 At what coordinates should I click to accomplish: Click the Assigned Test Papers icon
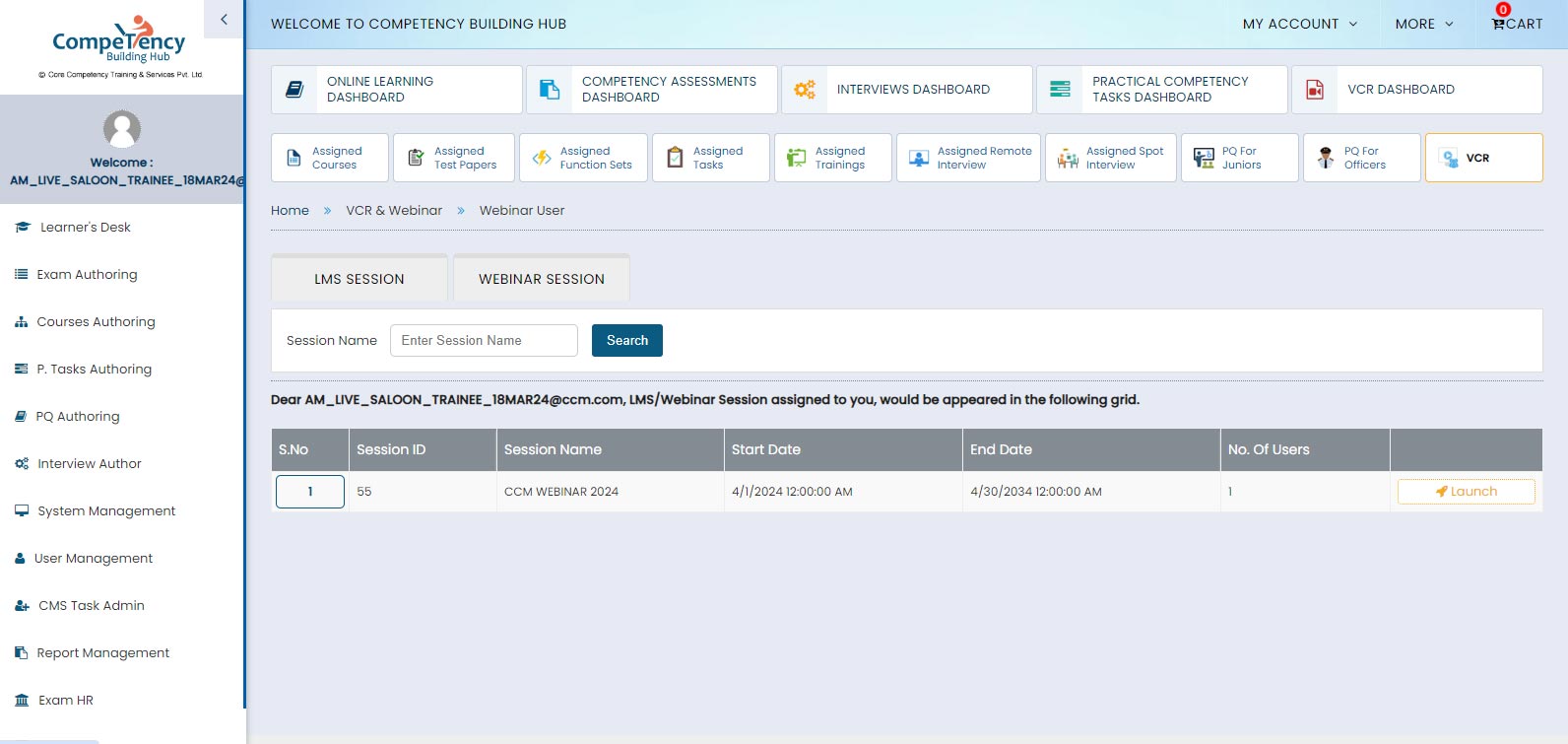(x=416, y=158)
